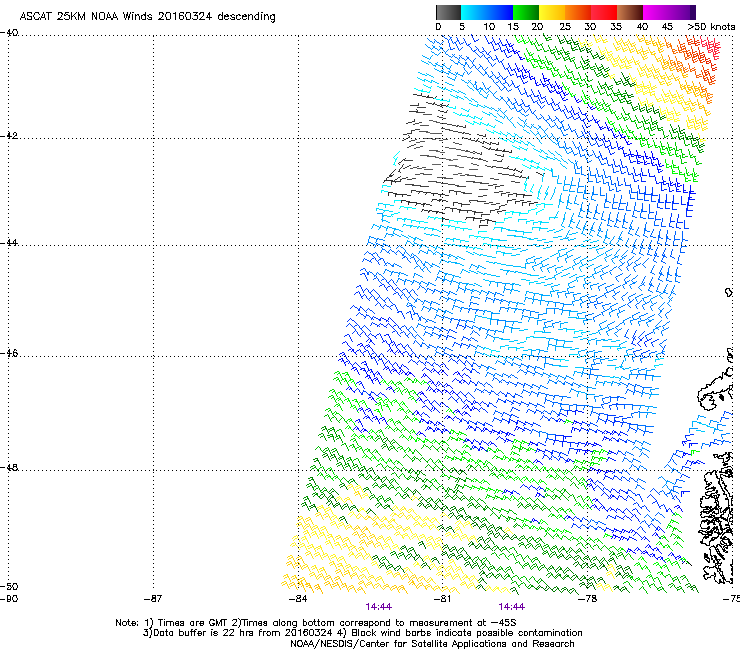Click the yellow 20-25 knots color swatch
740x650 pixels.
[552, 12]
